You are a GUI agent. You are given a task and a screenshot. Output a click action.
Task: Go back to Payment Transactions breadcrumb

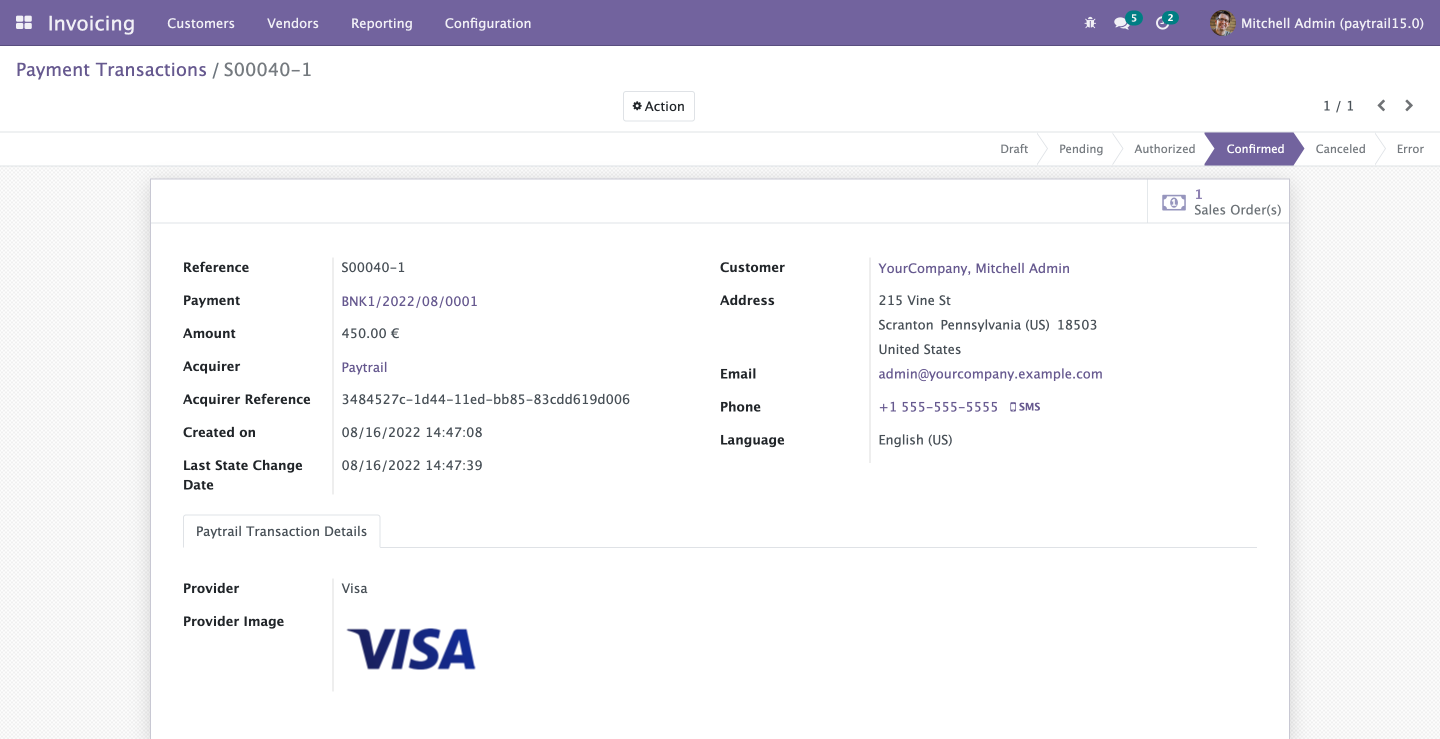111,70
